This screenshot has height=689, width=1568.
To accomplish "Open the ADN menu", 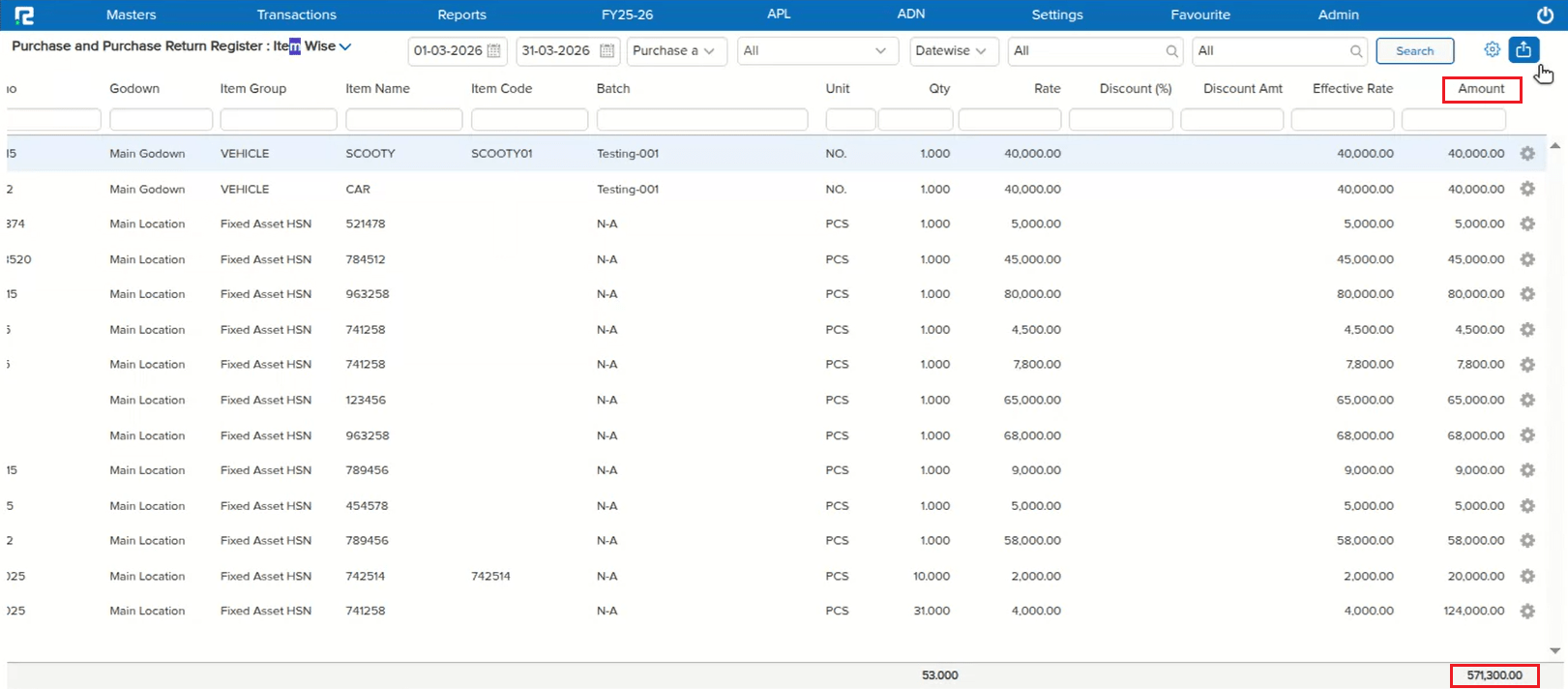I will pos(911,14).
